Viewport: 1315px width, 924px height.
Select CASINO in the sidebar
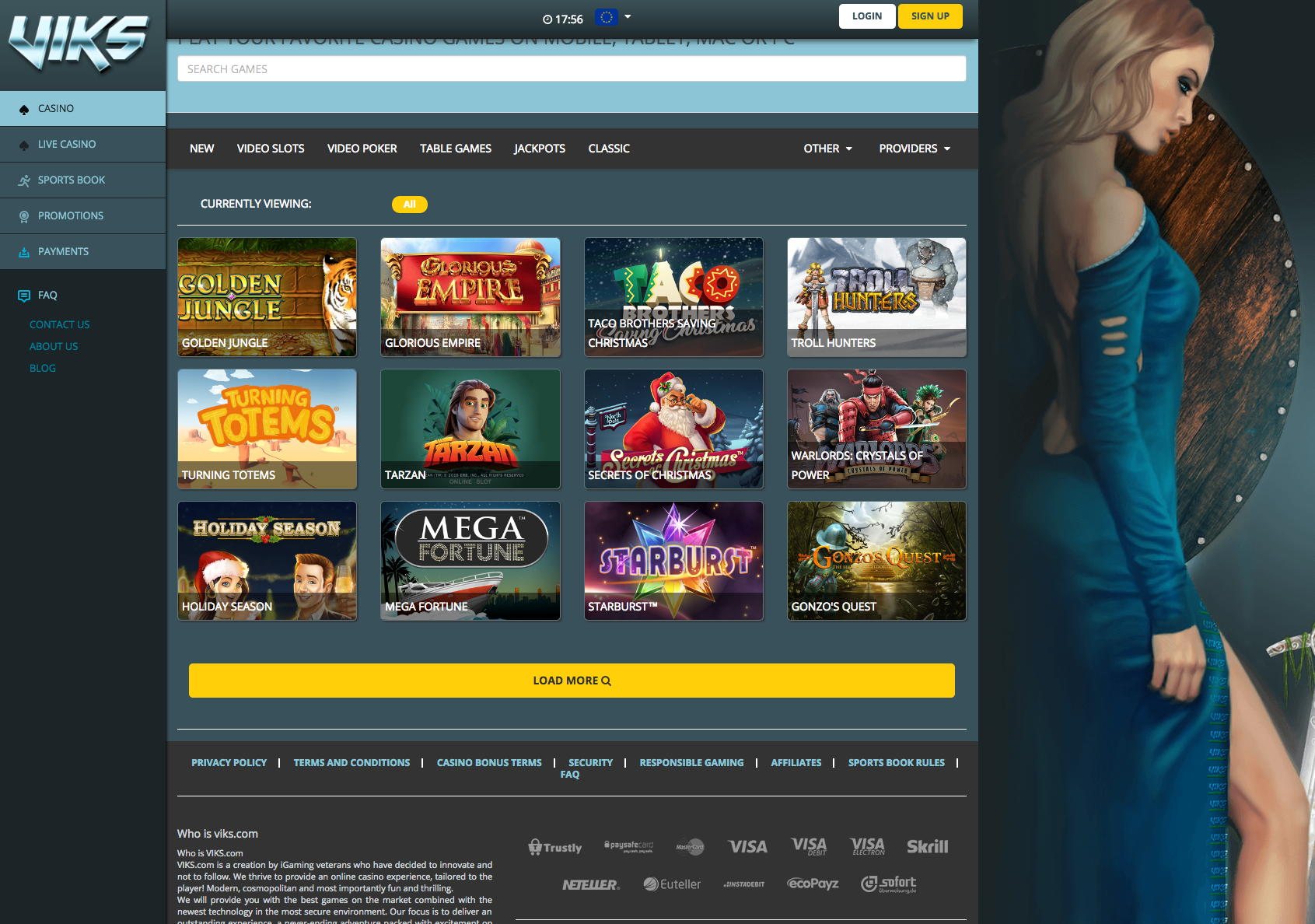point(82,109)
